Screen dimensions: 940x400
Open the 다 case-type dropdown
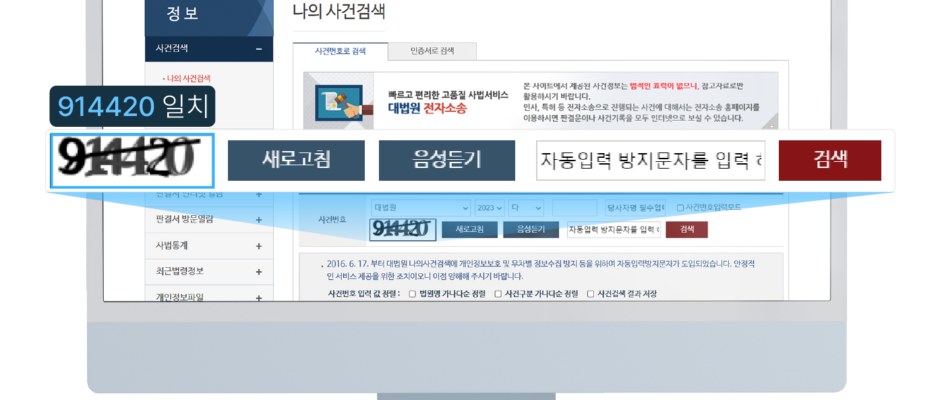[x=526, y=208]
